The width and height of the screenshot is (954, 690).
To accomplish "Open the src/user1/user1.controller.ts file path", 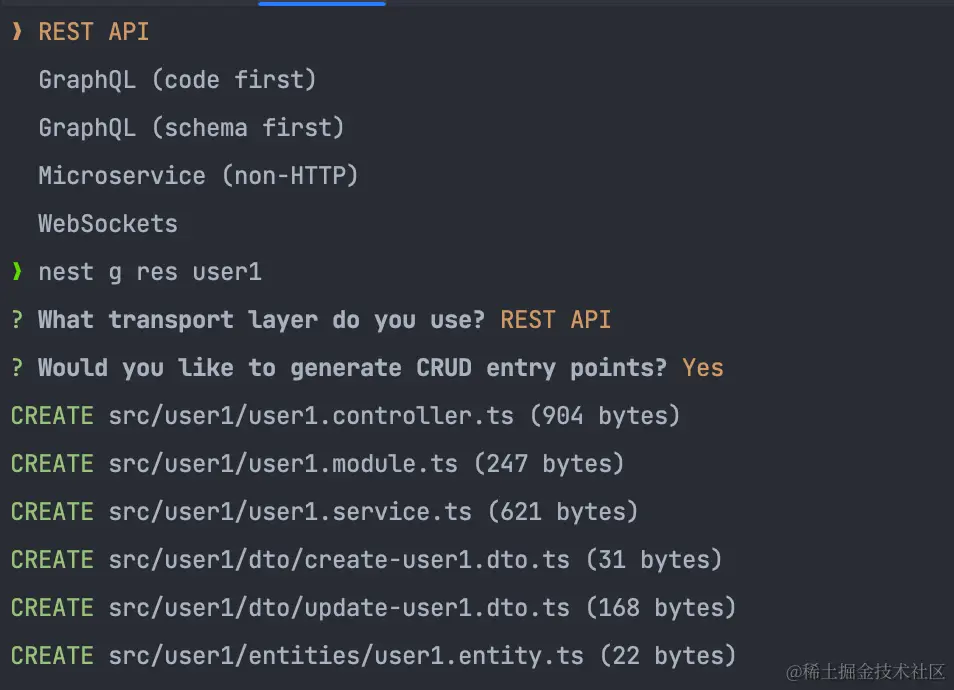I will pyautogui.click(x=311, y=416).
